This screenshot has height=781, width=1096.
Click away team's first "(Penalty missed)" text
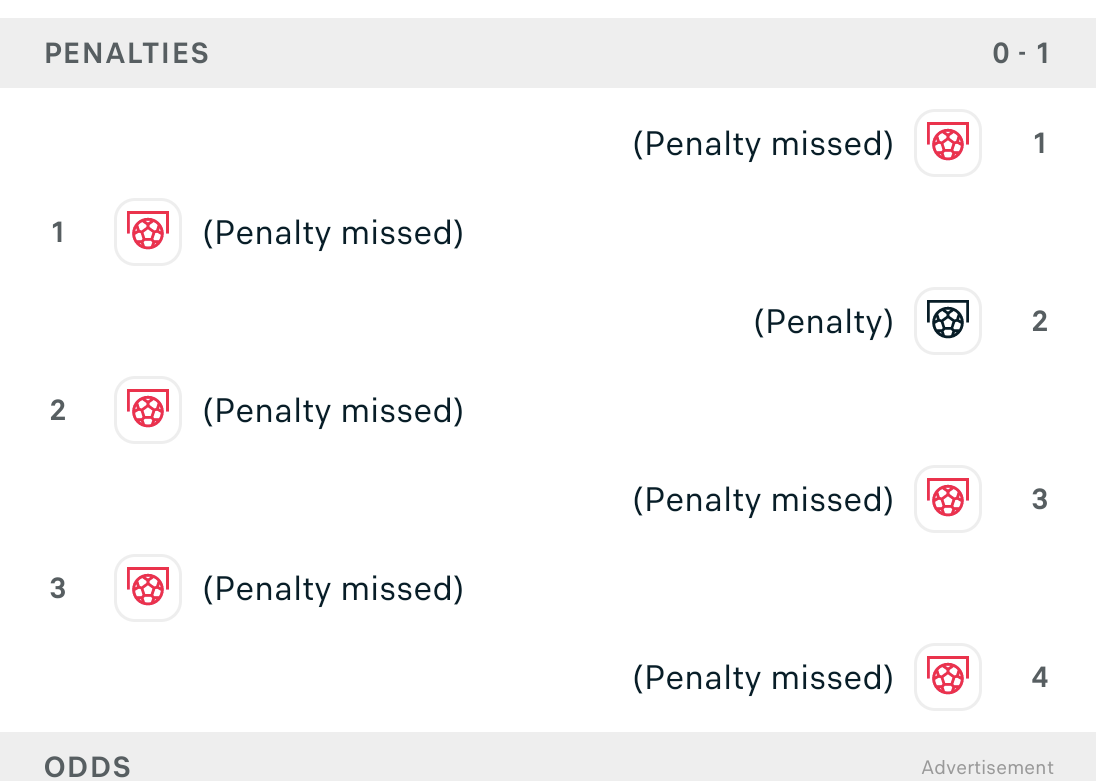pos(763,143)
